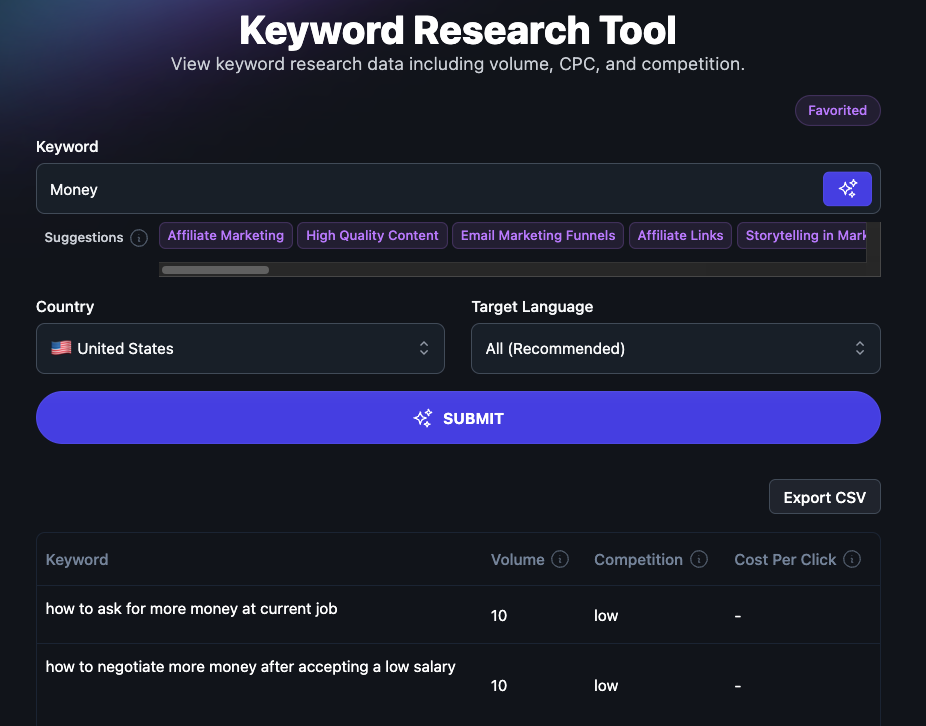This screenshot has width=926, height=726.
Task: Click the Favorited button
Action: pyautogui.click(x=837, y=110)
